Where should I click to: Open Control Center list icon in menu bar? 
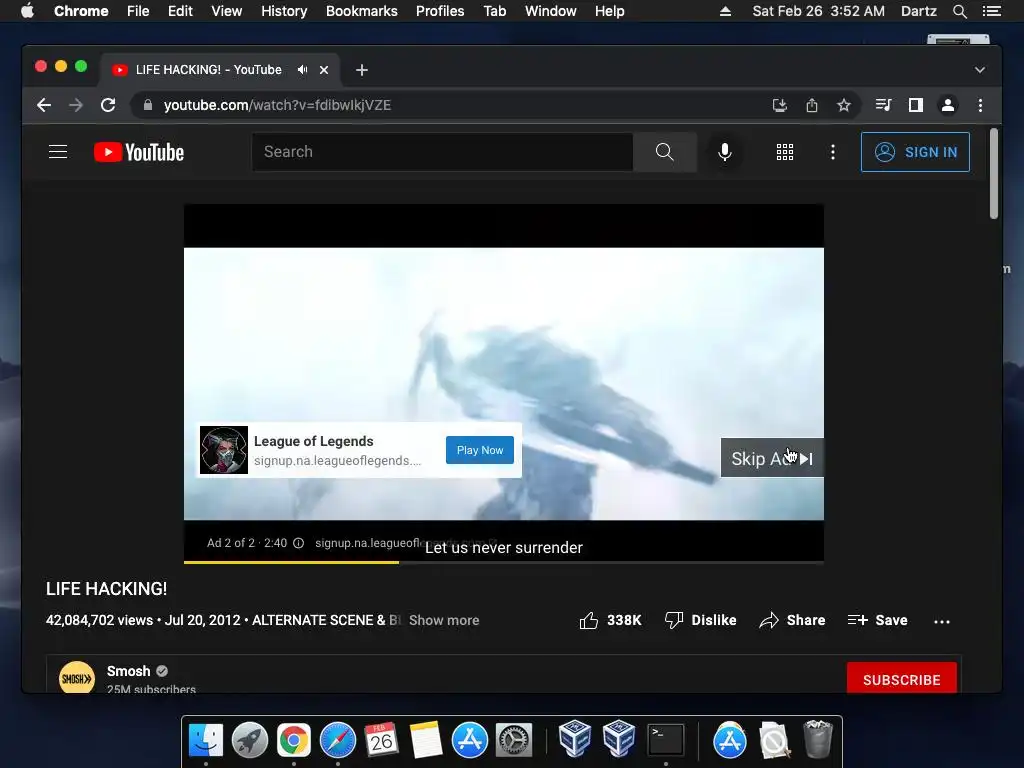(x=991, y=11)
